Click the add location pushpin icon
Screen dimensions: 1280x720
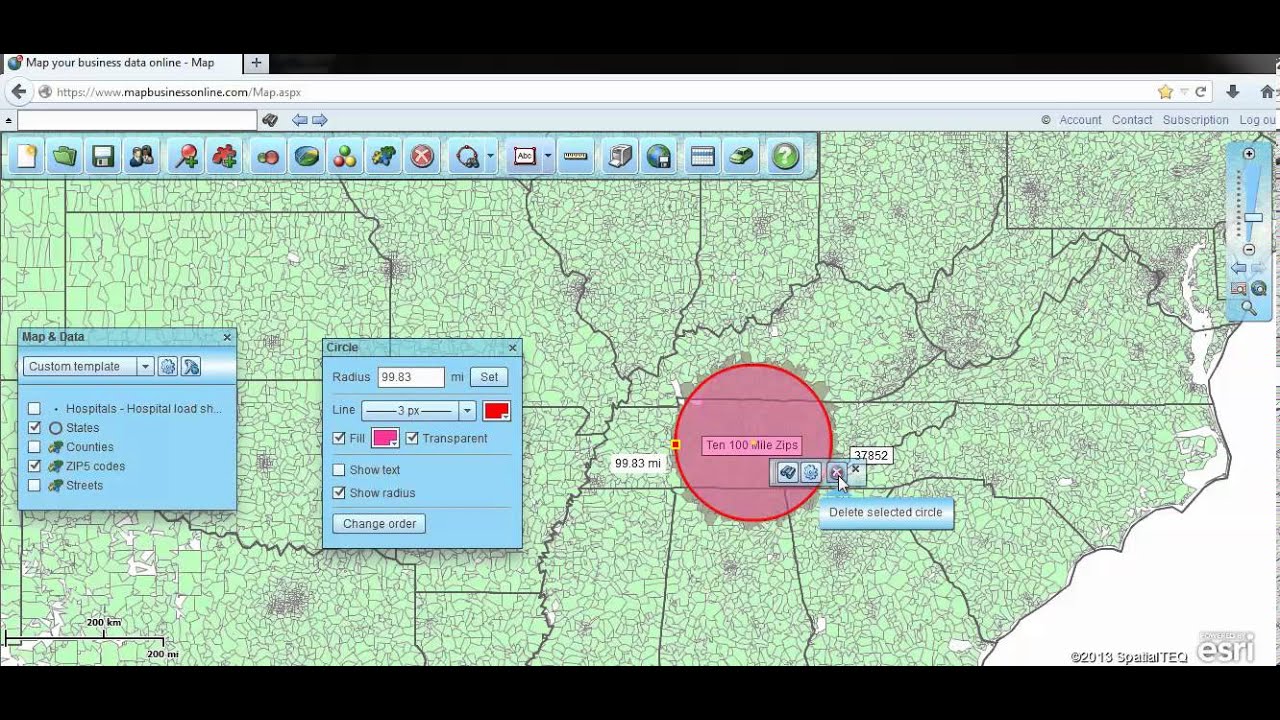[x=187, y=157]
